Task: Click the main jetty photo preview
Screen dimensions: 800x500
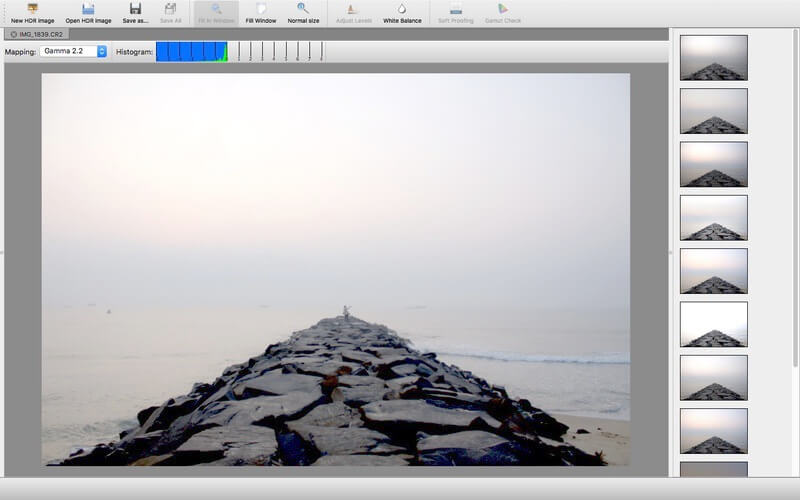Action: pos(335,268)
